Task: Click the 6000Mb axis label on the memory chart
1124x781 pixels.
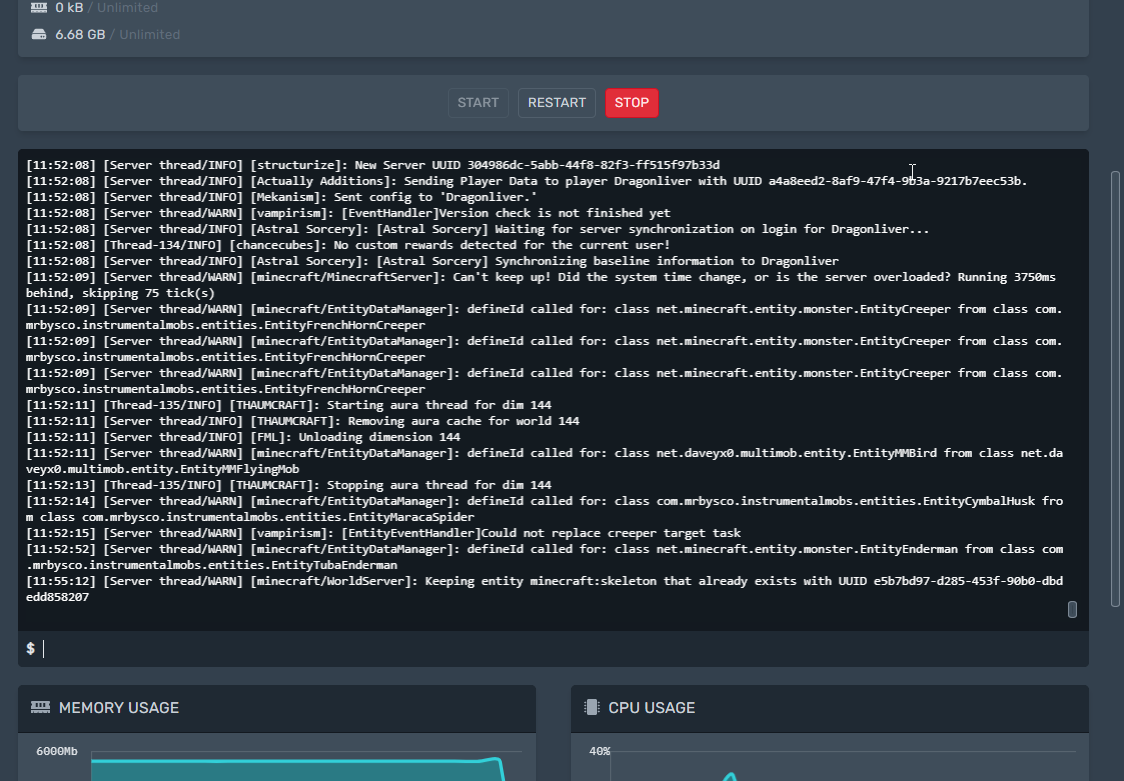Action: coord(57,751)
